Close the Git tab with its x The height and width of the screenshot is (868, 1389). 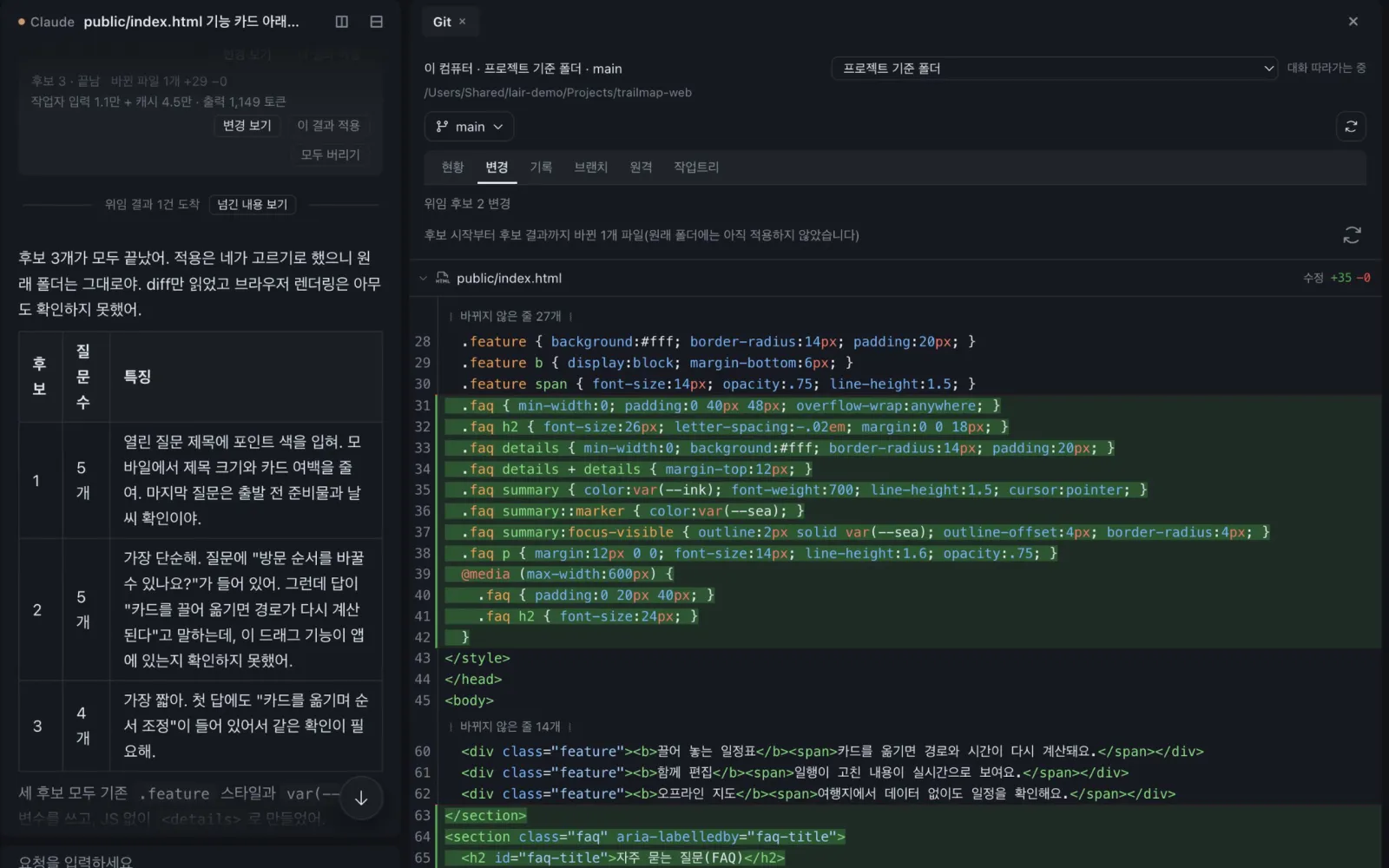point(462,22)
